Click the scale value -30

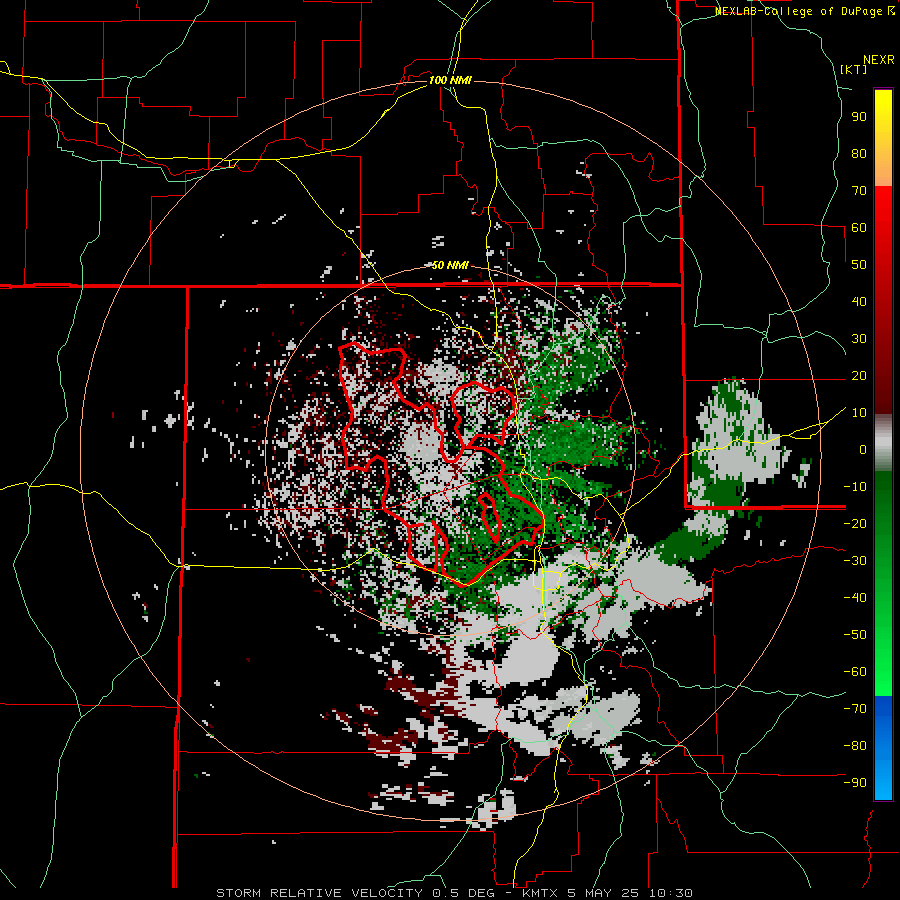(855, 561)
